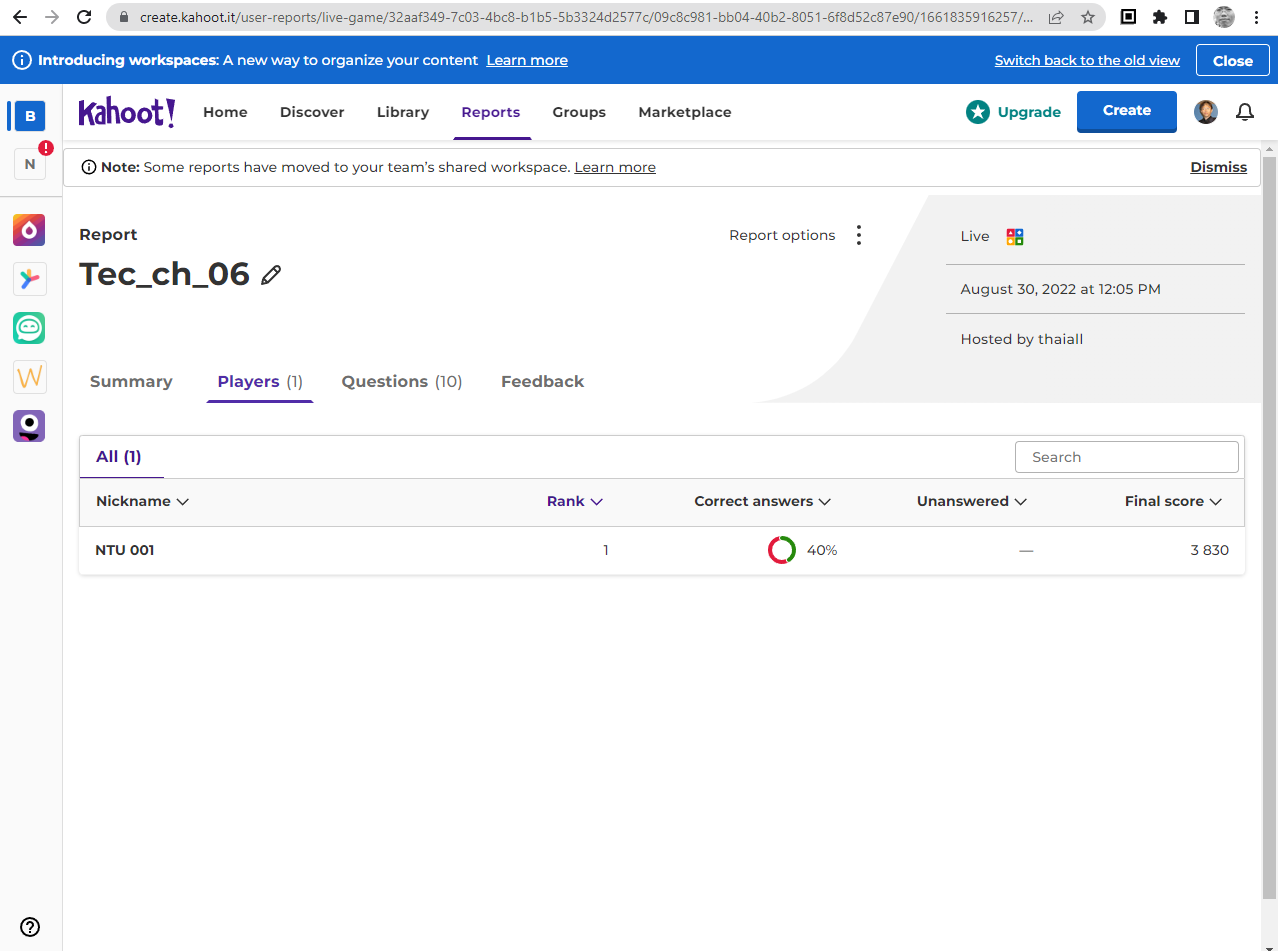The image size is (1278, 951).
Task: Switch to the Questions tab
Action: 401,381
